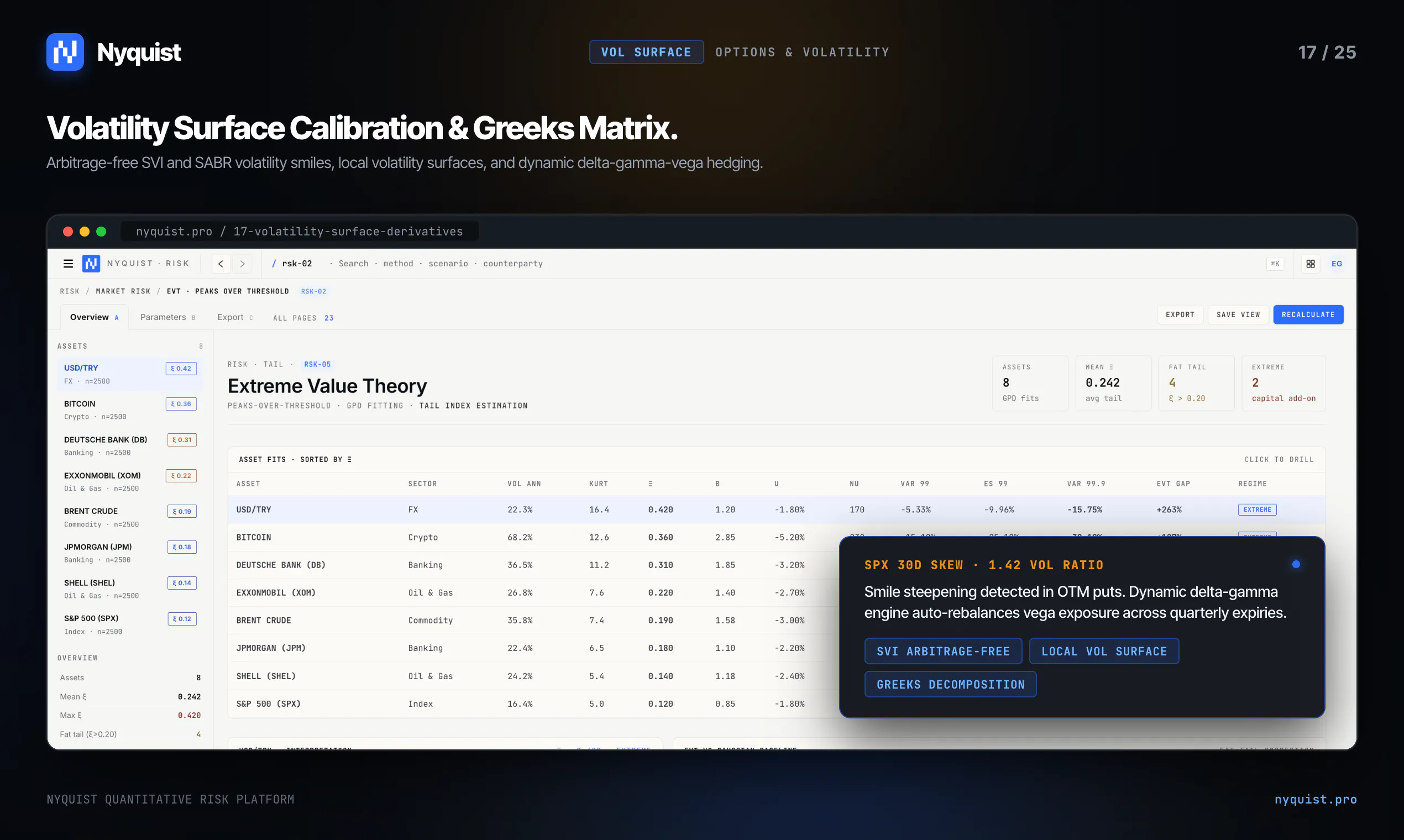1404x840 pixels.
Task: Click the MARKET RISK breadcrumb
Action: (123, 291)
